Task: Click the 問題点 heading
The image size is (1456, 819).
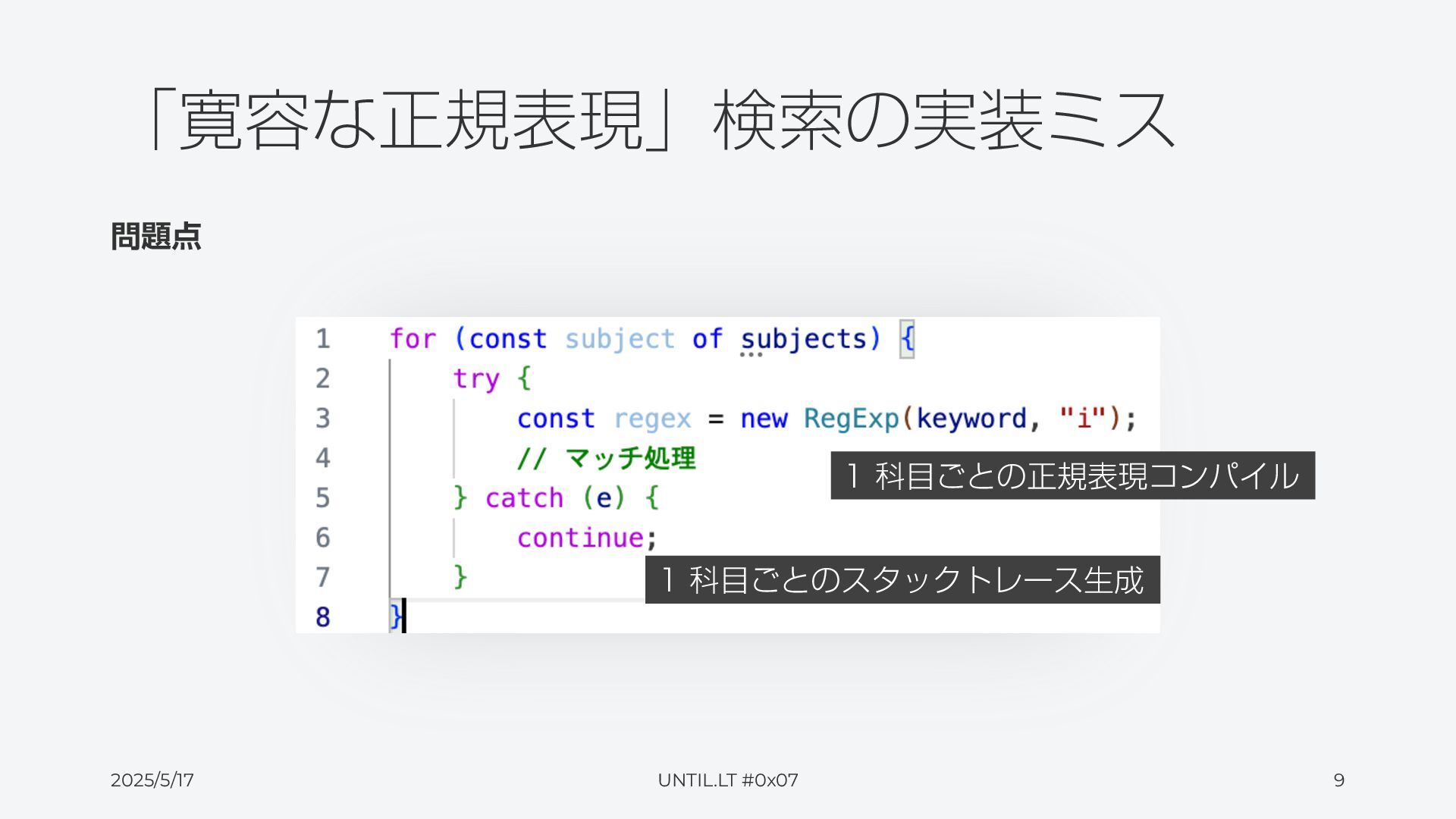Action: pyautogui.click(x=155, y=236)
